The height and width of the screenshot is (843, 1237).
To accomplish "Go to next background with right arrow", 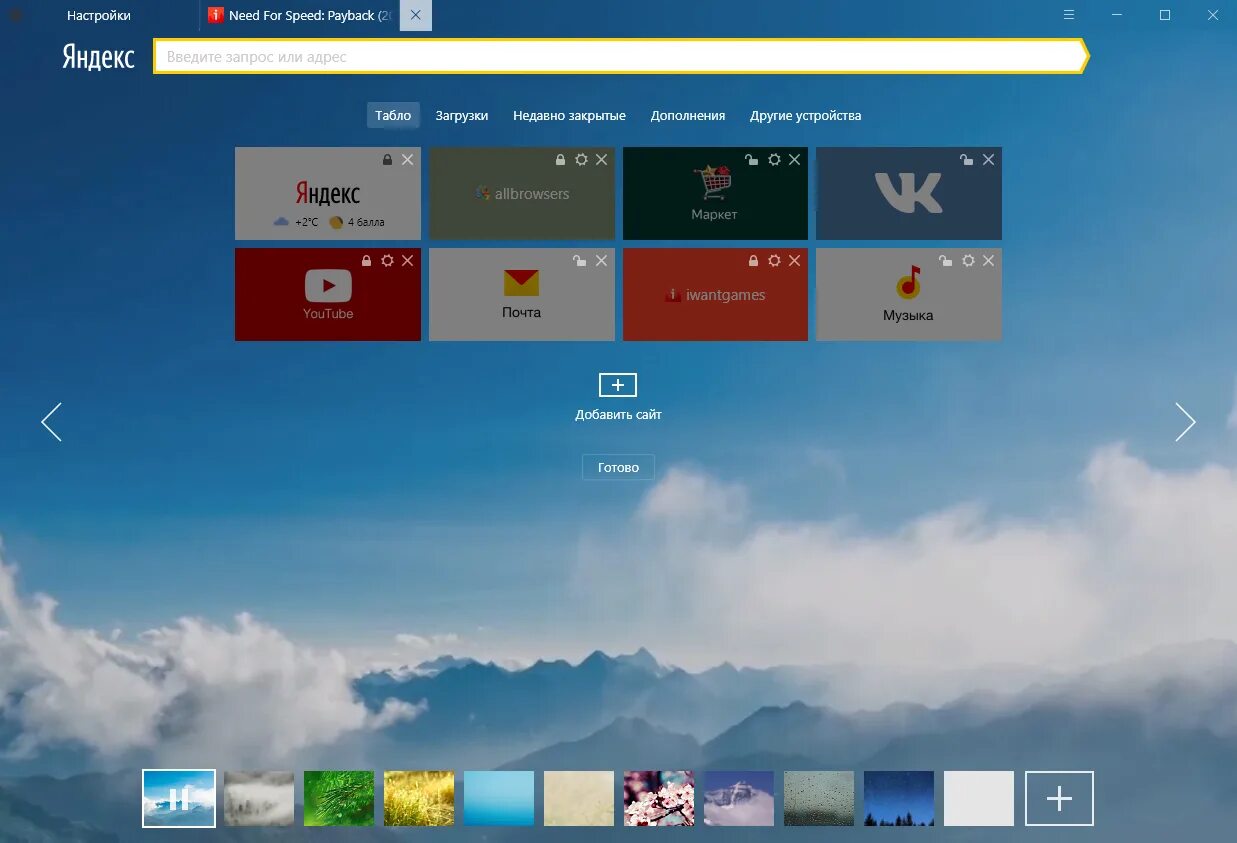I will (1185, 422).
